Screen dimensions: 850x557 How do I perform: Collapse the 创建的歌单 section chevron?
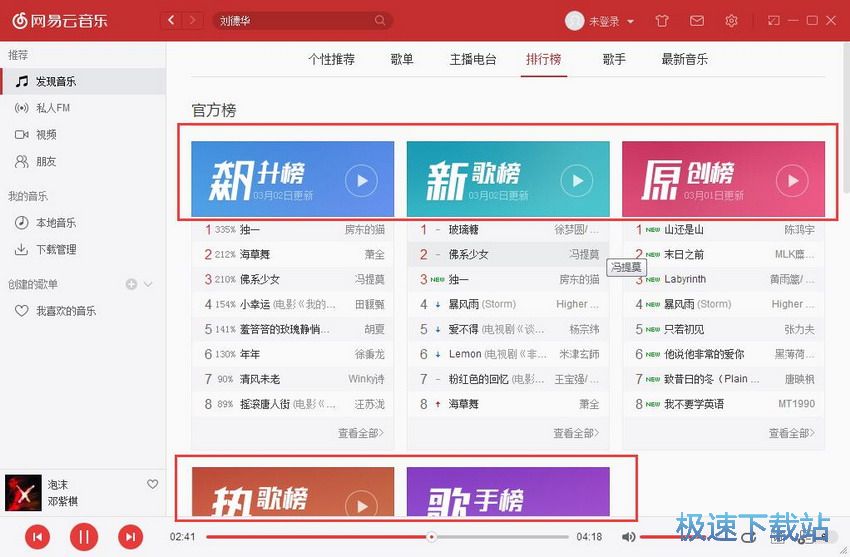tap(148, 284)
